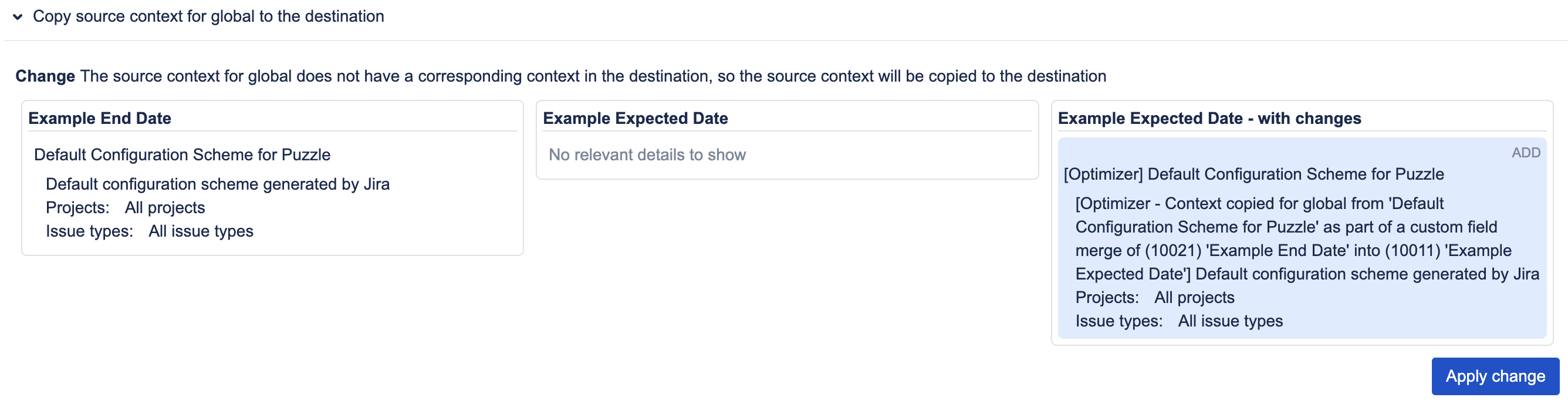Click the "Copy source context for global" section title
This screenshot has height=404, width=1568.
pos(208,16)
